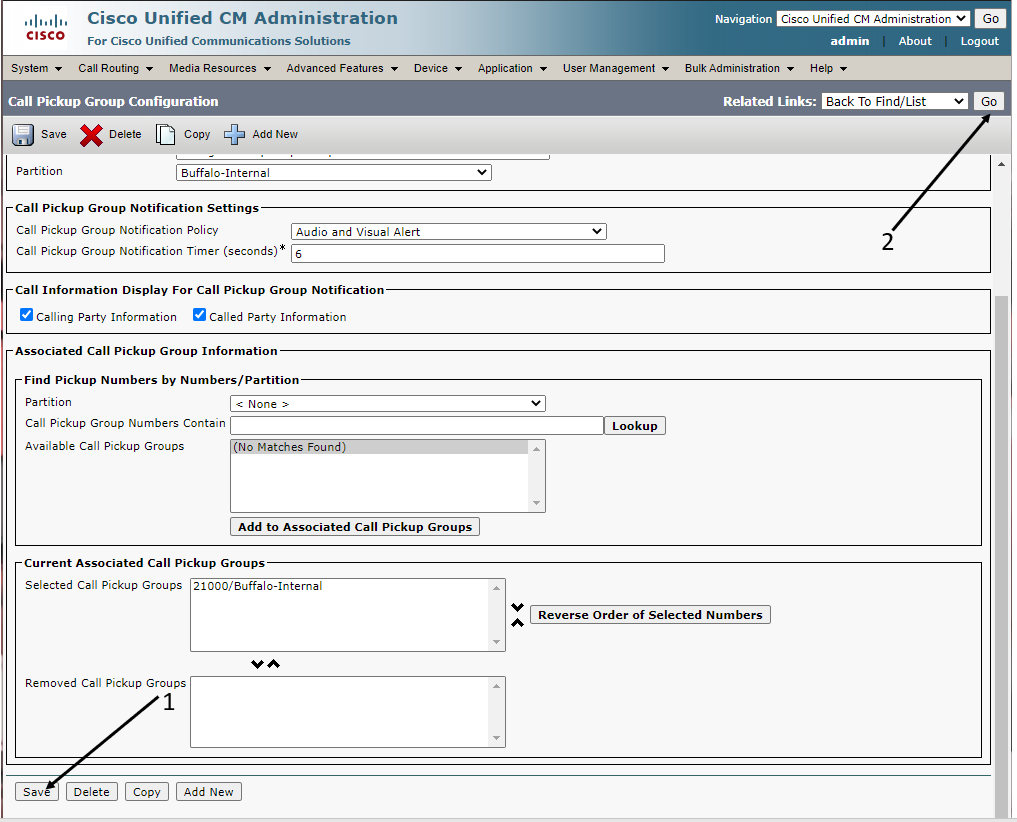Open the Media Resources menu
The image size is (1017, 822).
tap(219, 68)
